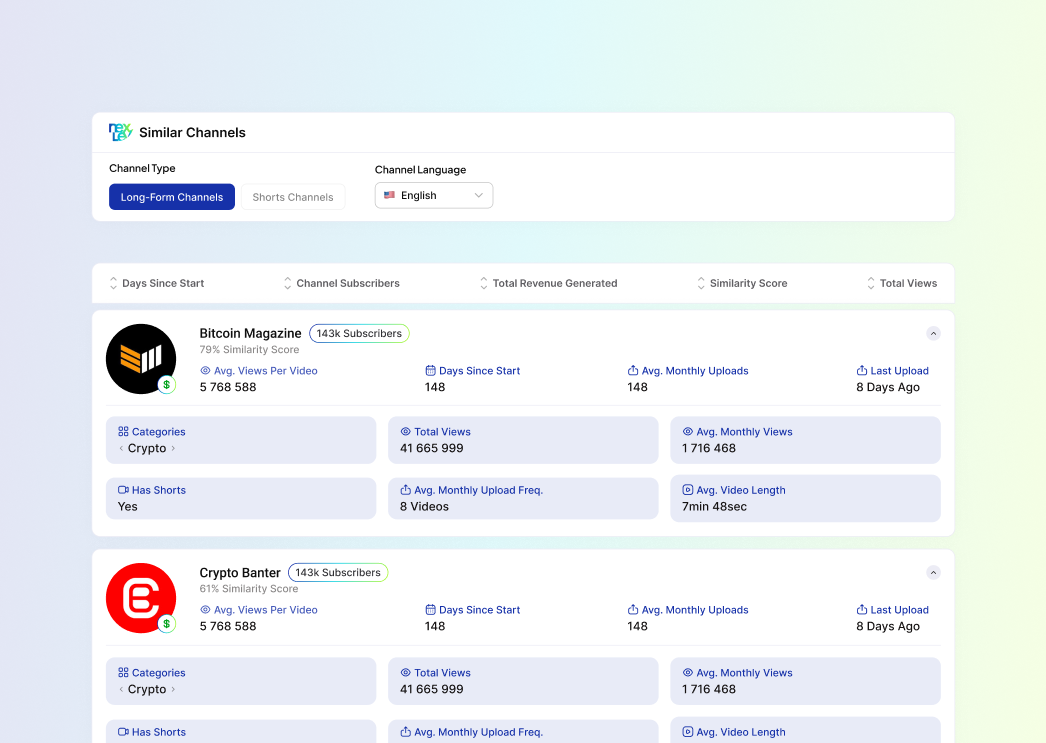This screenshot has height=743, width=1046.
Task: Open the Channel Language dropdown set to English
Action: point(434,195)
